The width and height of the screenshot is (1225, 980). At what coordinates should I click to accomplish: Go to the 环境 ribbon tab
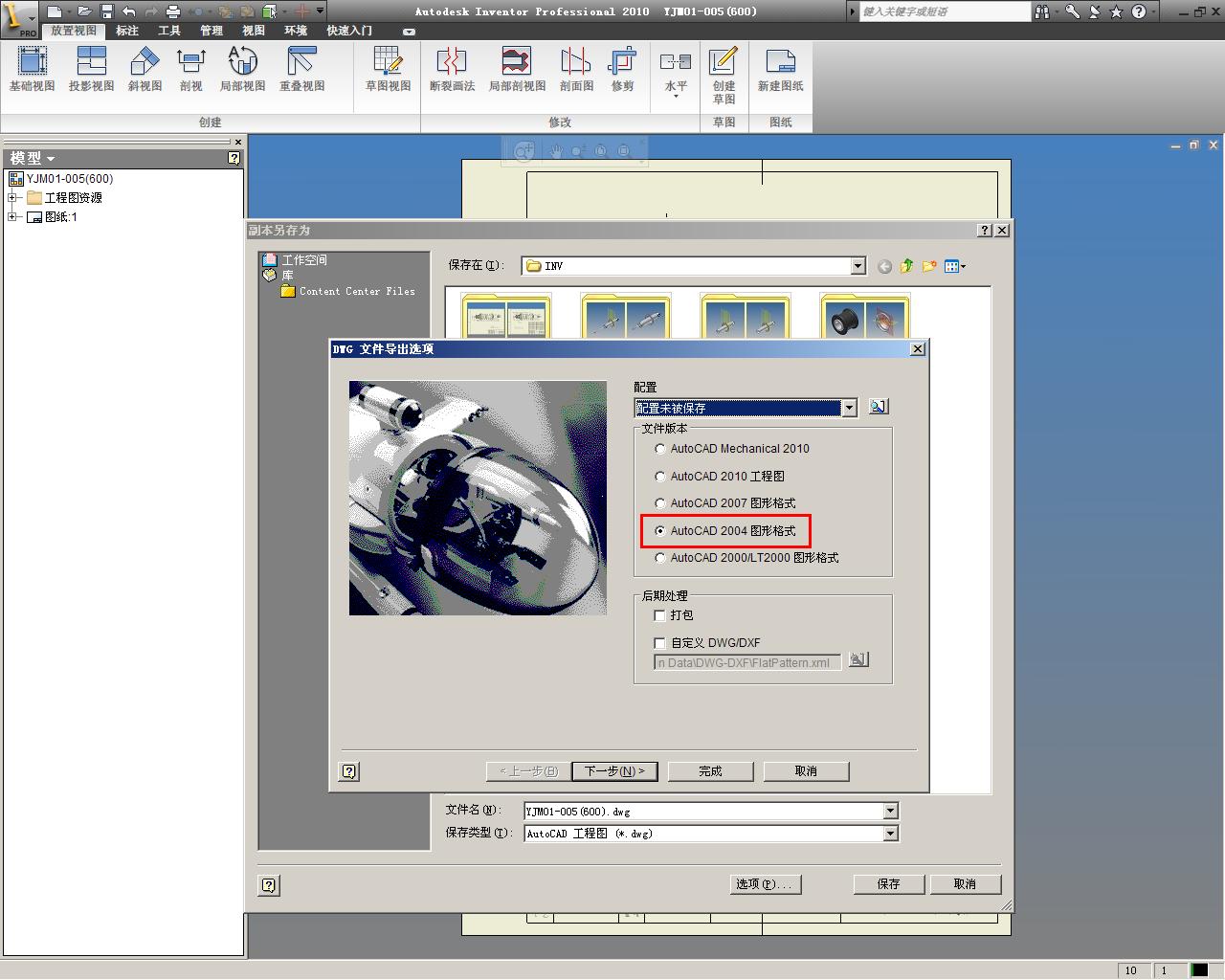click(x=296, y=31)
